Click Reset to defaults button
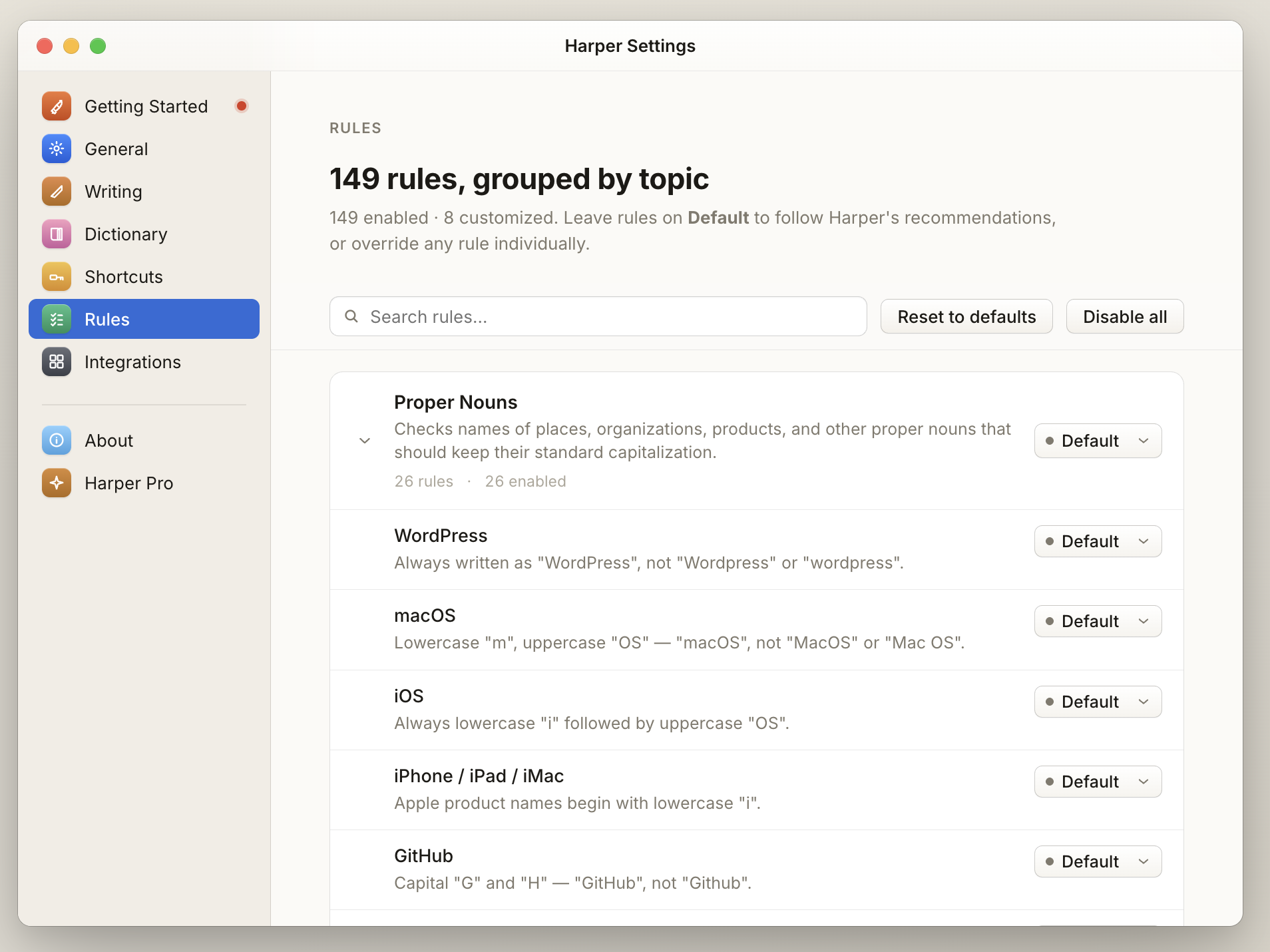 (x=966, y=316)
